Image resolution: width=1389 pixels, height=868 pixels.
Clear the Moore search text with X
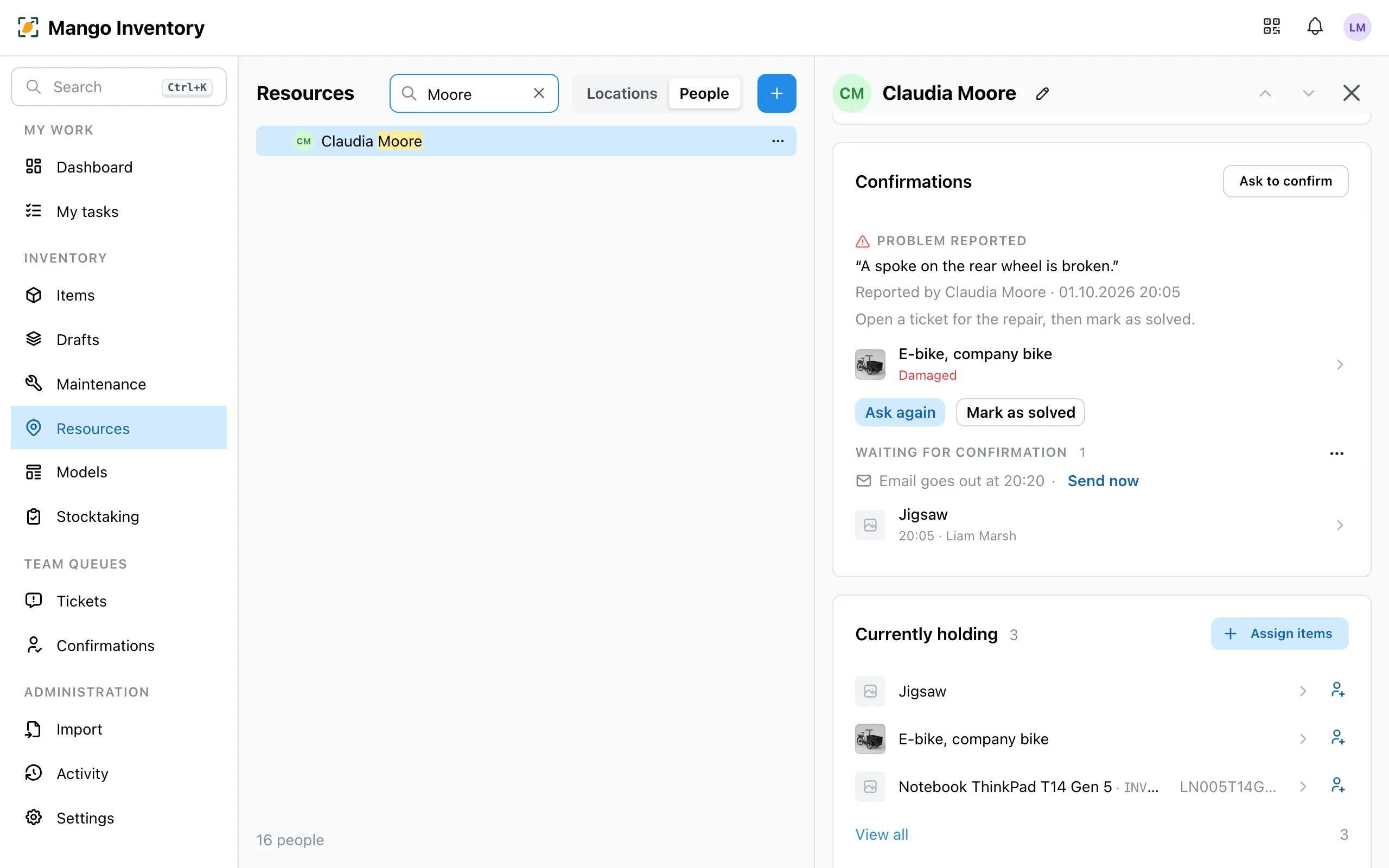coord(538,93)
